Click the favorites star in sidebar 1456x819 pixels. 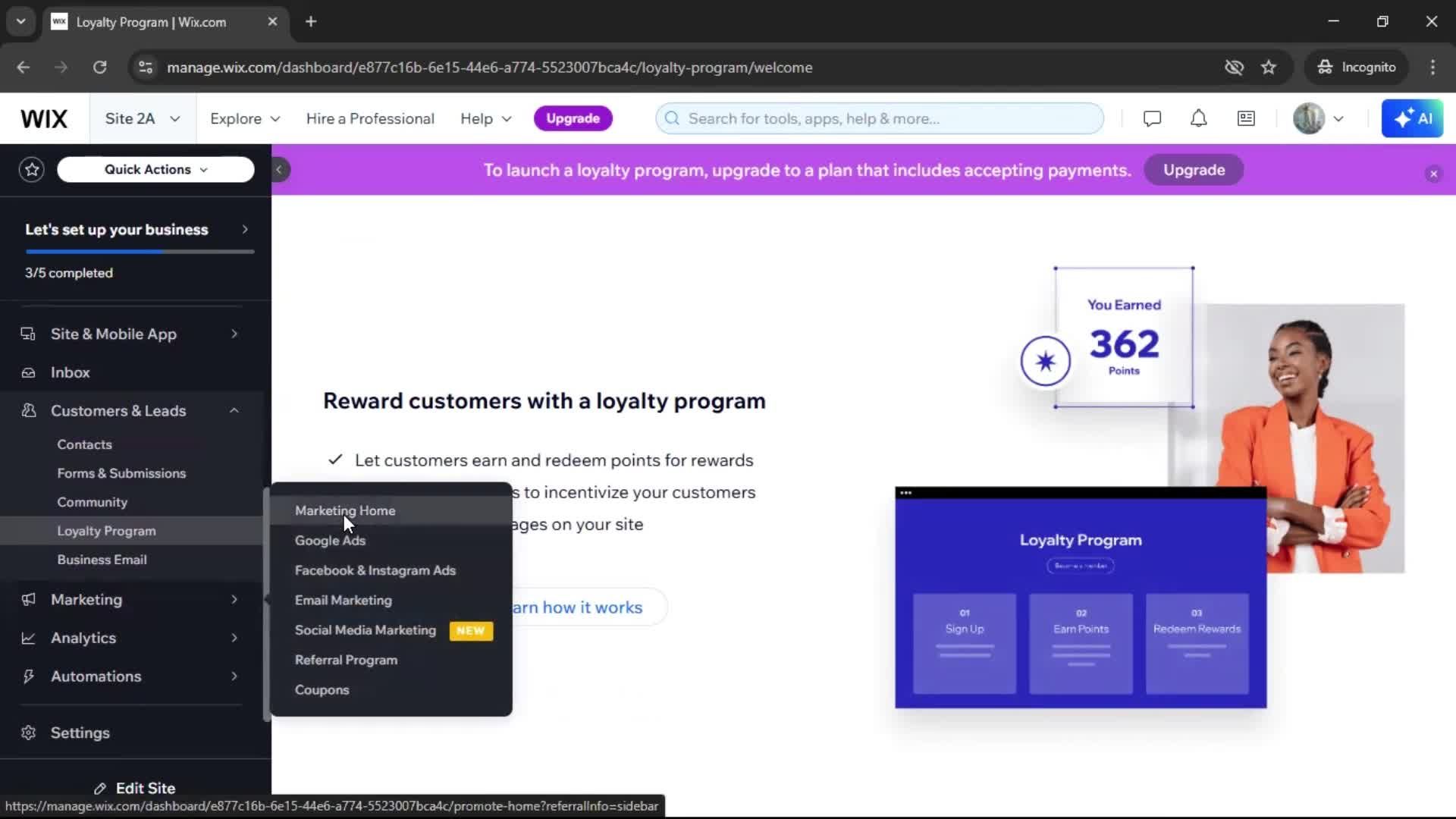(x=32, y=170)
